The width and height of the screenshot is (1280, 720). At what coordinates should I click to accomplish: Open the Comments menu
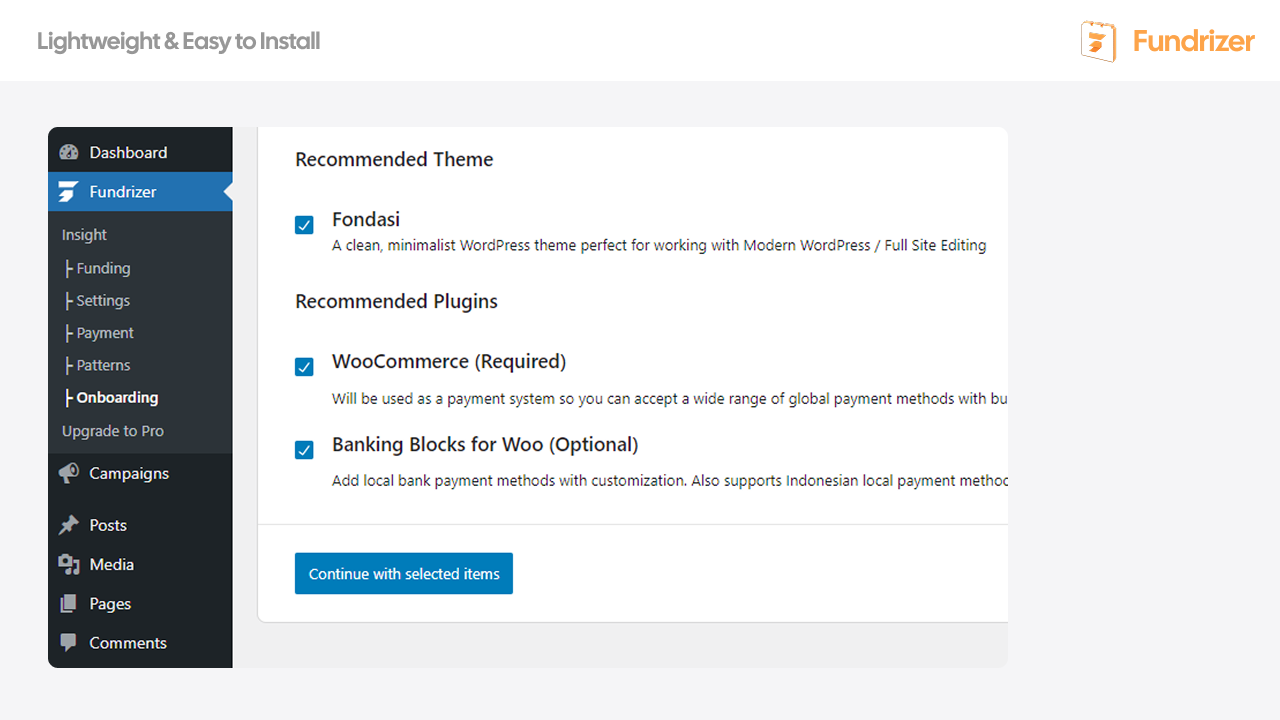tap(140, 643)
